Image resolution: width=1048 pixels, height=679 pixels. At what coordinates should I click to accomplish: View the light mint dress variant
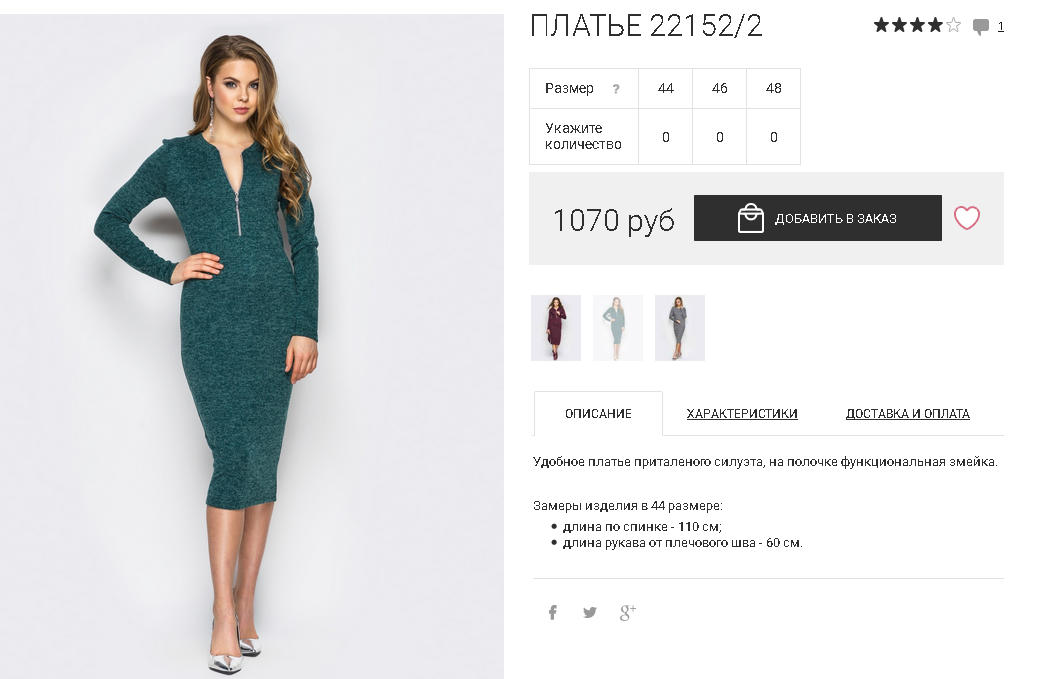618,328
